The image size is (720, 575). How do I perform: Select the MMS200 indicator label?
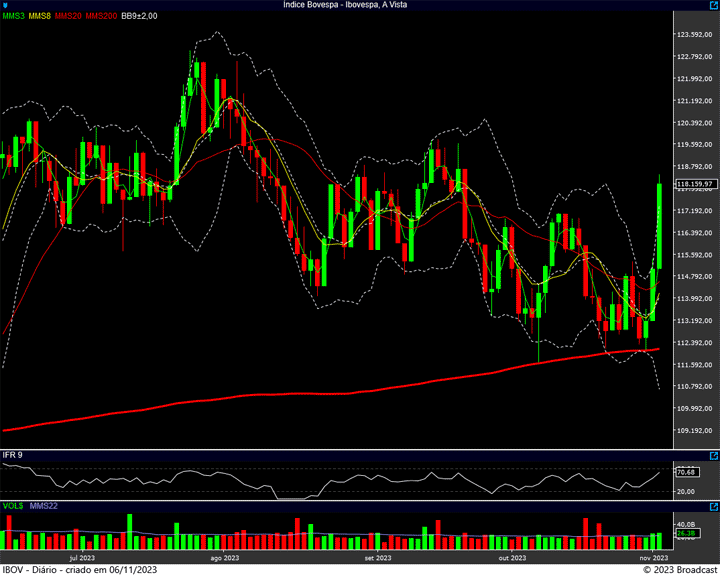(101, 17)
